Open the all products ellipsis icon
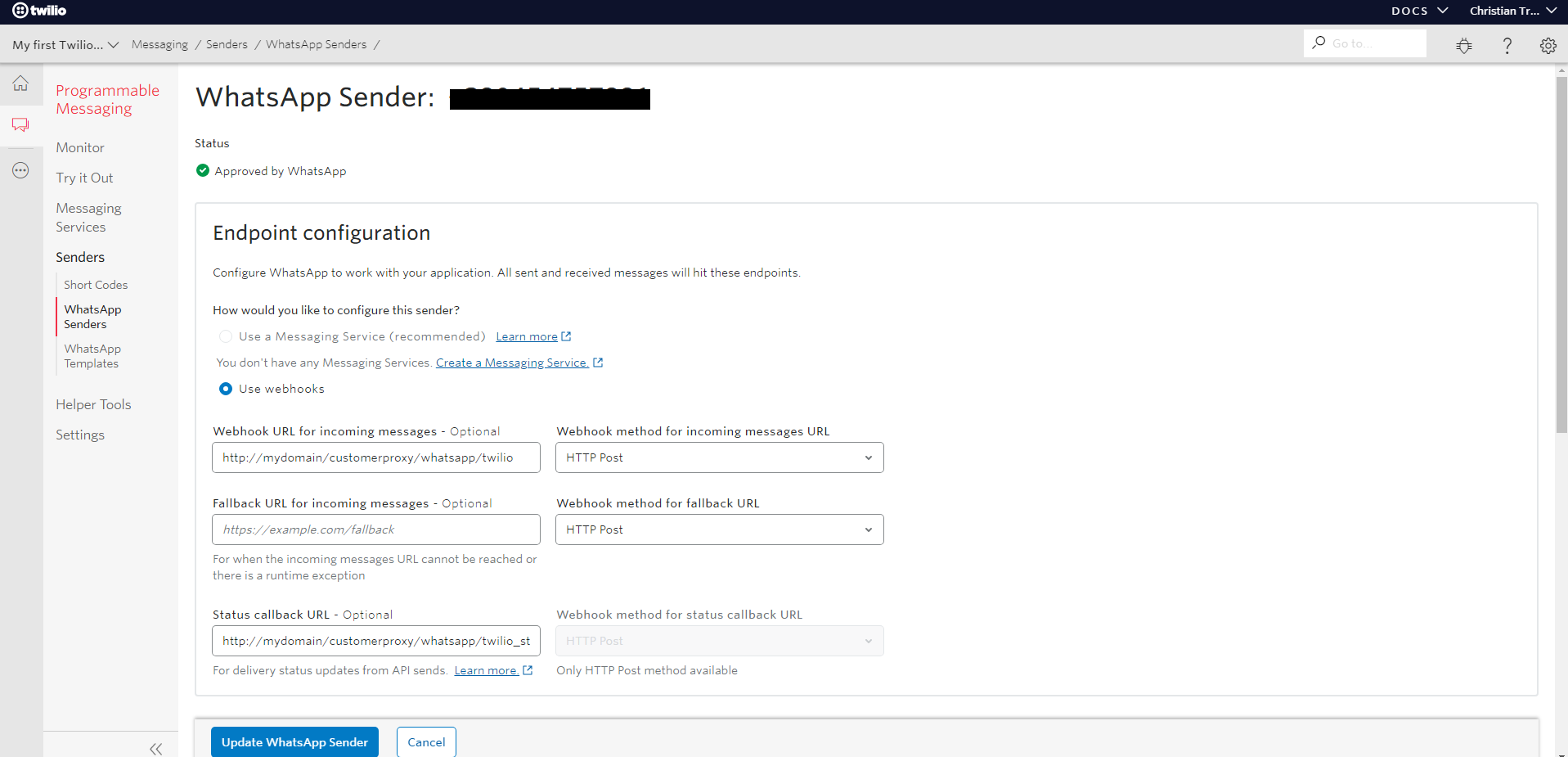 [x=20, y=170]
